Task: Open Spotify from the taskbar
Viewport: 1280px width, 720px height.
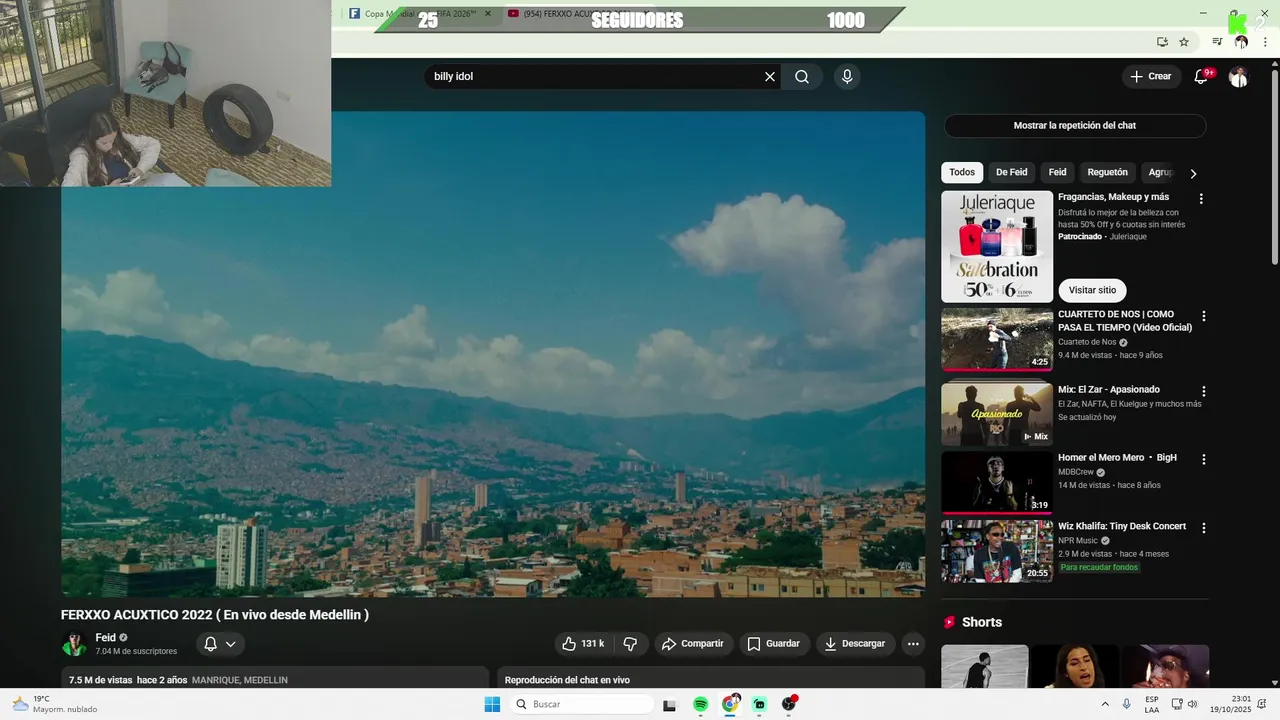Action: [701, 704]
